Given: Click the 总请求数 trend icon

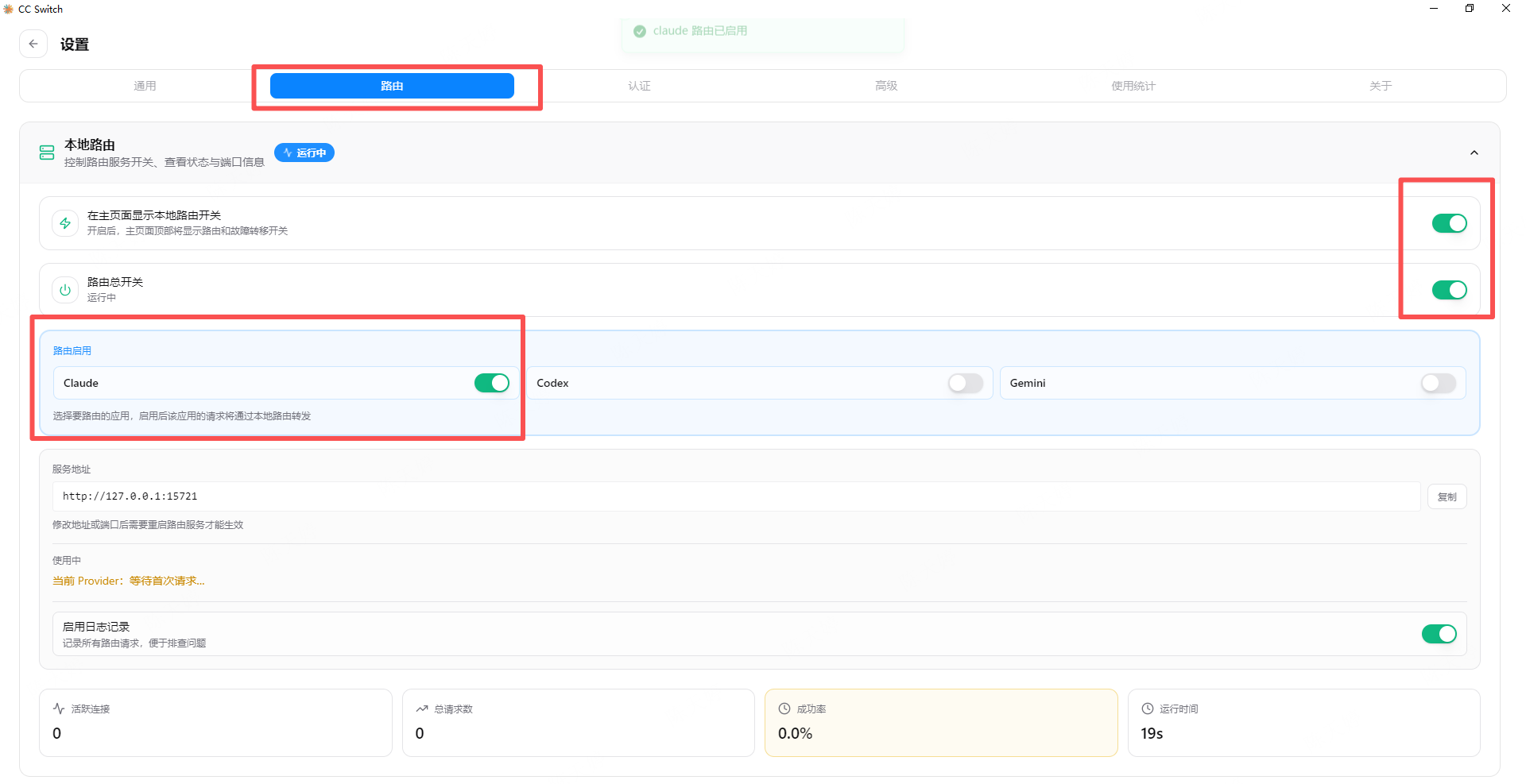Looking at the screenshot, I should [x=422, y=709].
